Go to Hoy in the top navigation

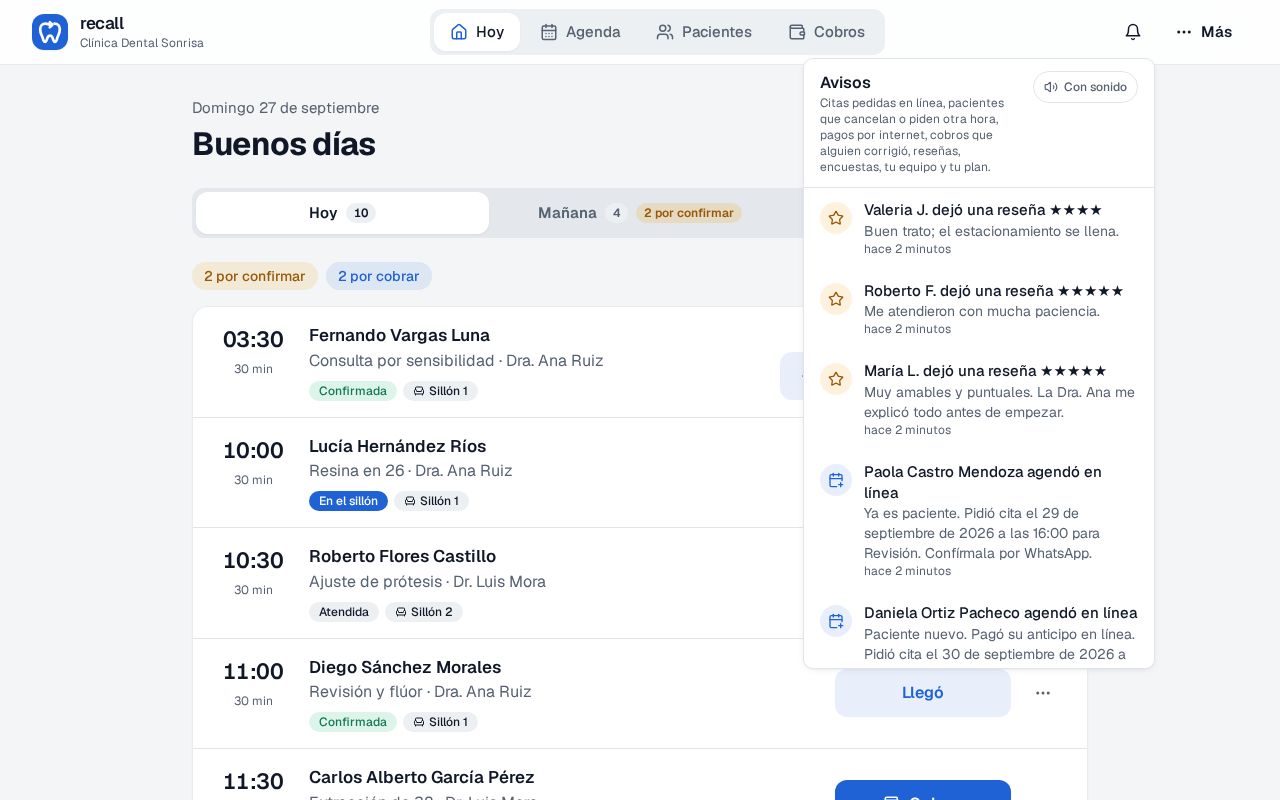477,32
